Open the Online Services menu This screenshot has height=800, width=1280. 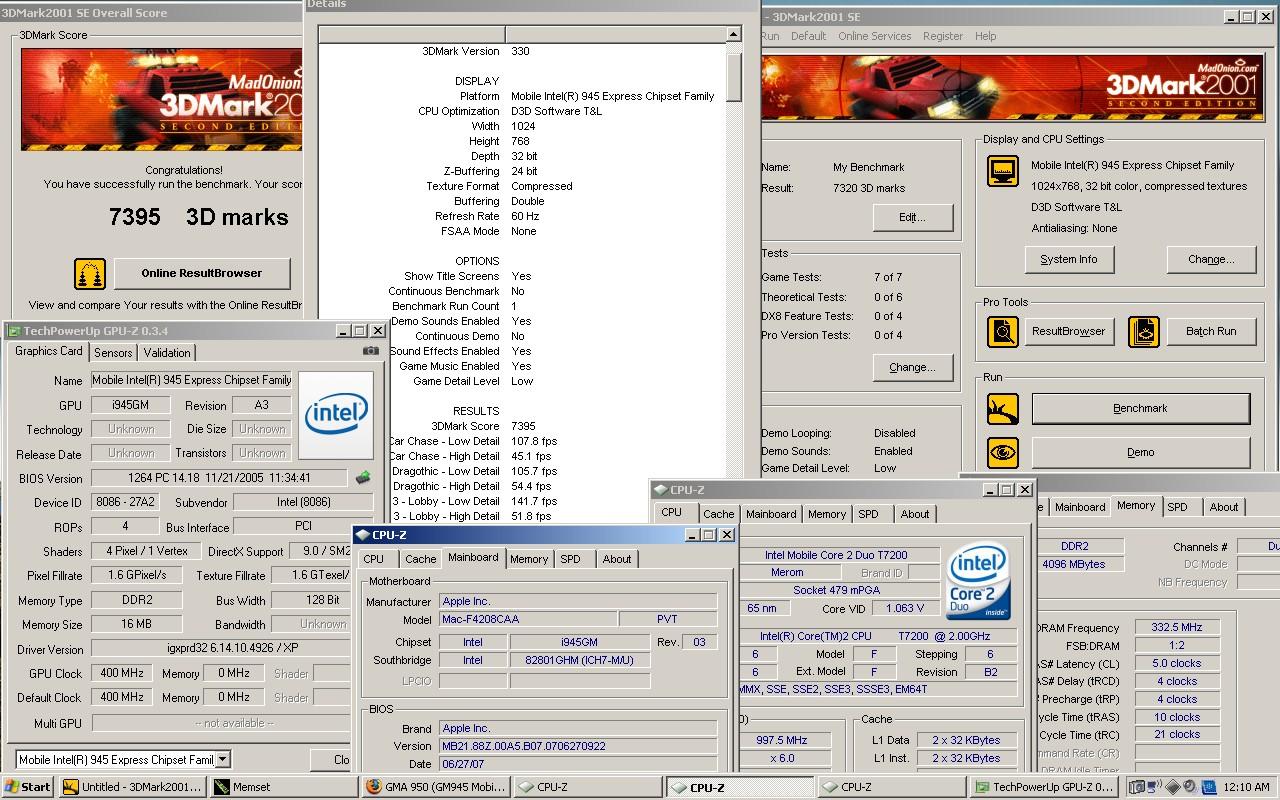(x=874, y=36)
